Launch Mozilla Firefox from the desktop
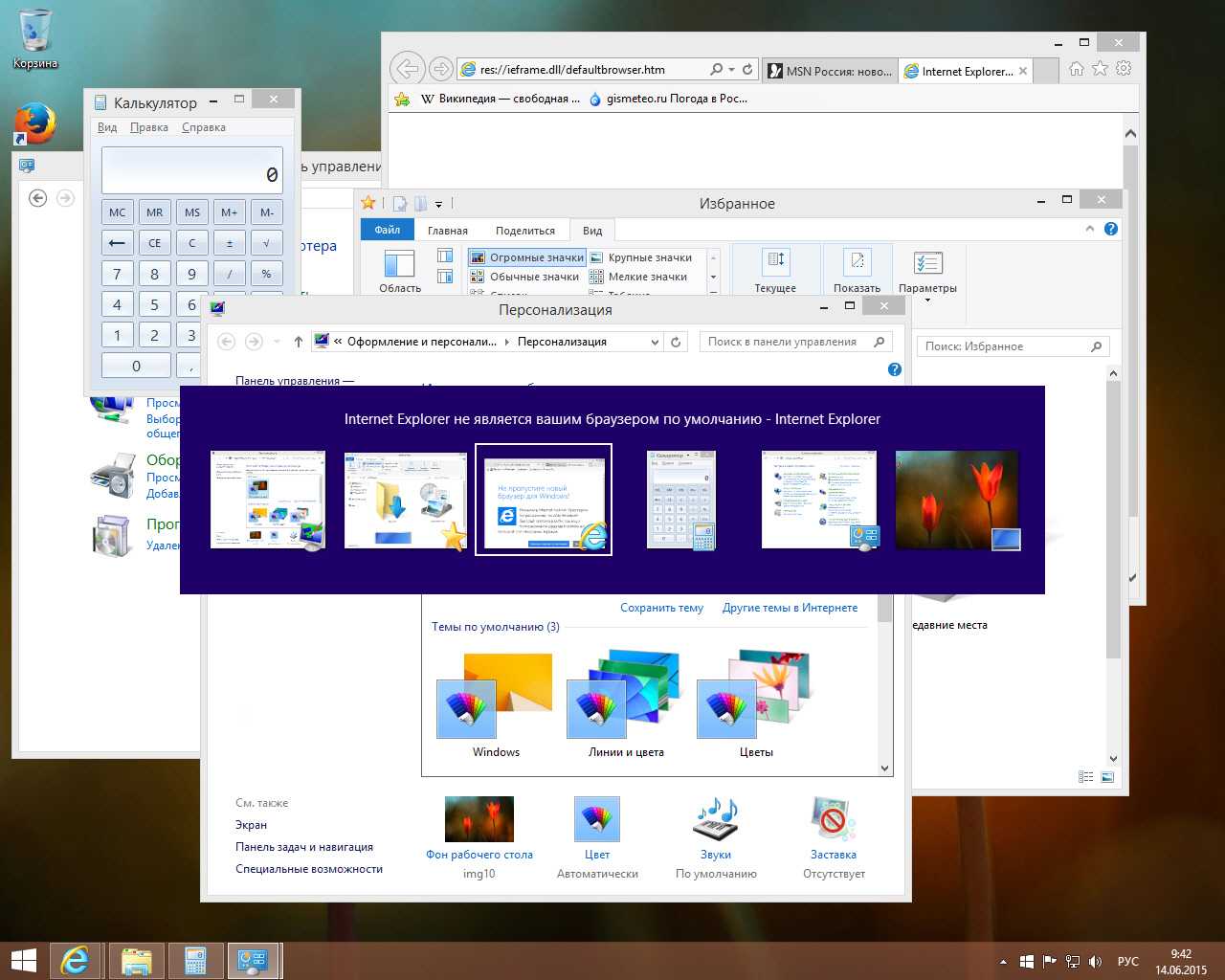1225x980 pixels. [x=35, y=122]
